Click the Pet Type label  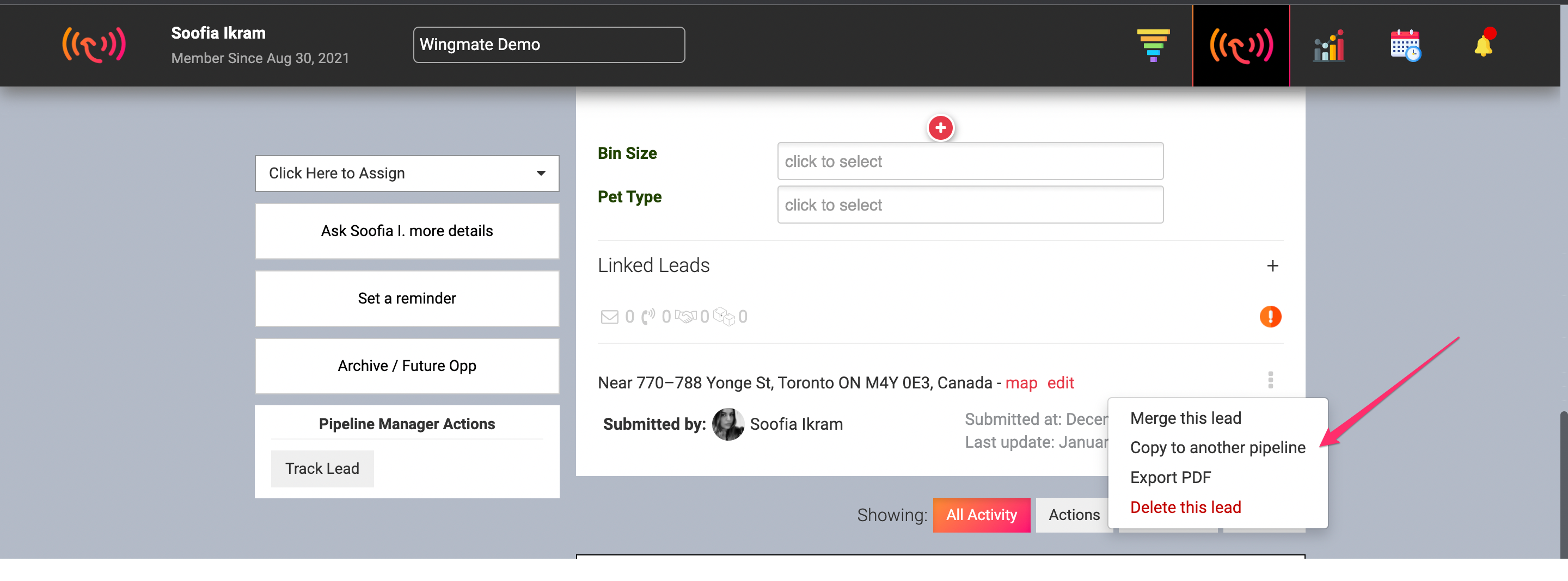(x=629, y=197)
